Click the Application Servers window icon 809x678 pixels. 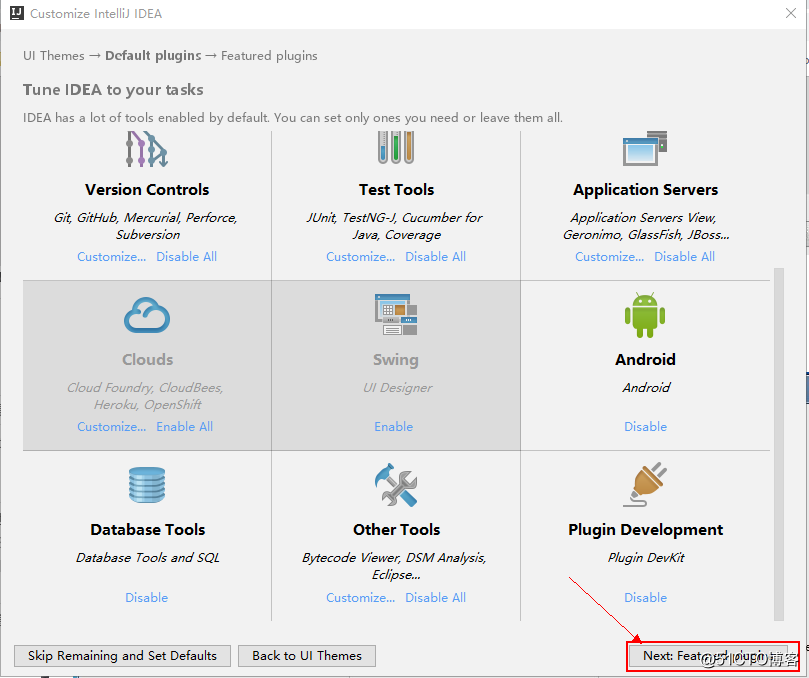[x=645, y=148]
